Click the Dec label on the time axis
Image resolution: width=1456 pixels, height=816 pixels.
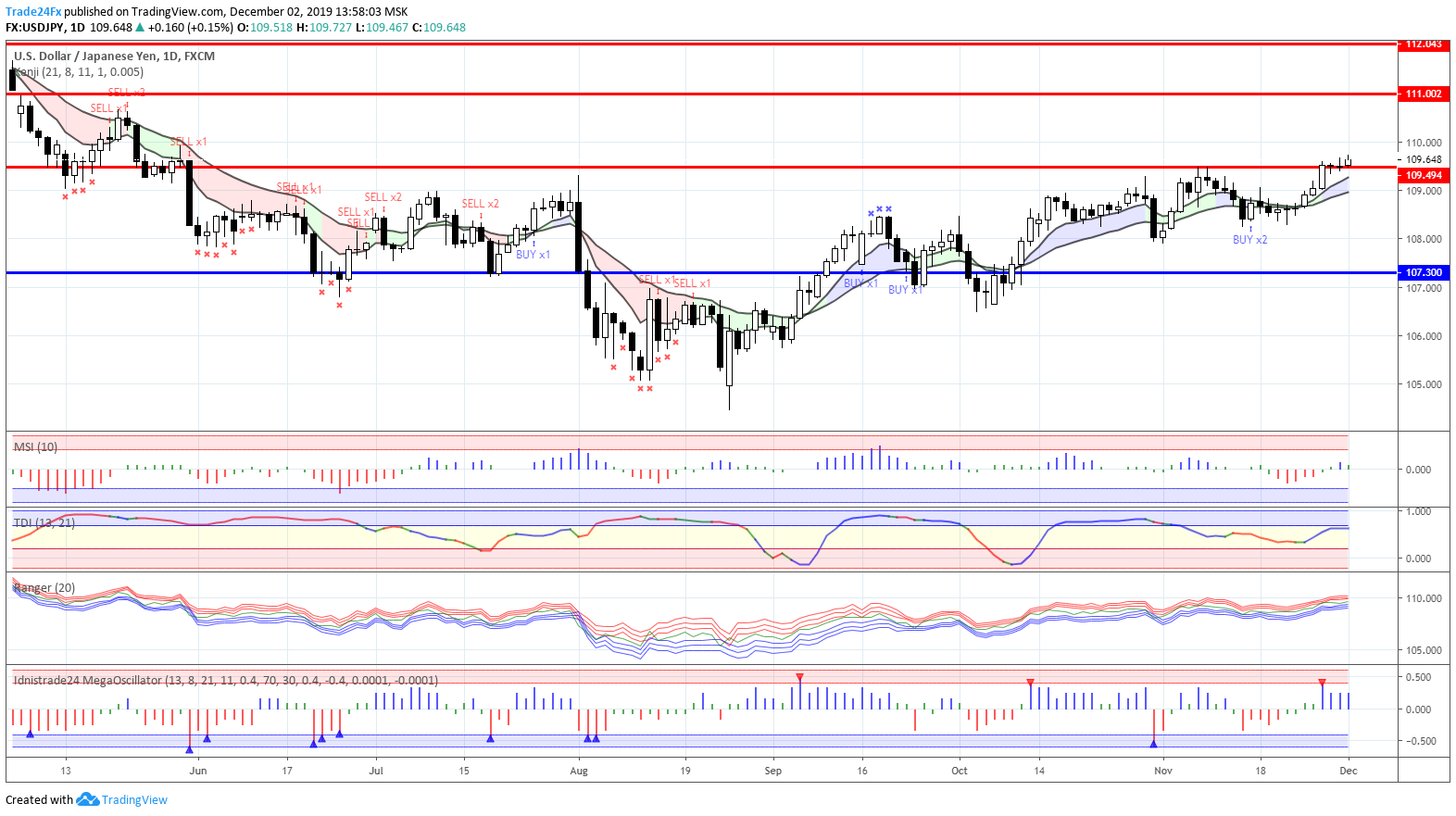coord(1349,771)
